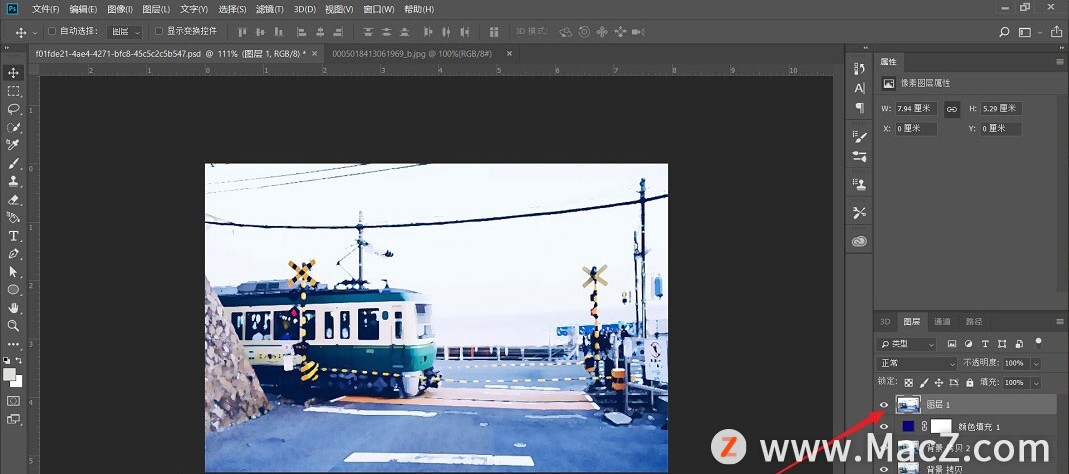Click the W width input field
The height and width of the screenshot is (474, 1069).
[x=915, y=108]
